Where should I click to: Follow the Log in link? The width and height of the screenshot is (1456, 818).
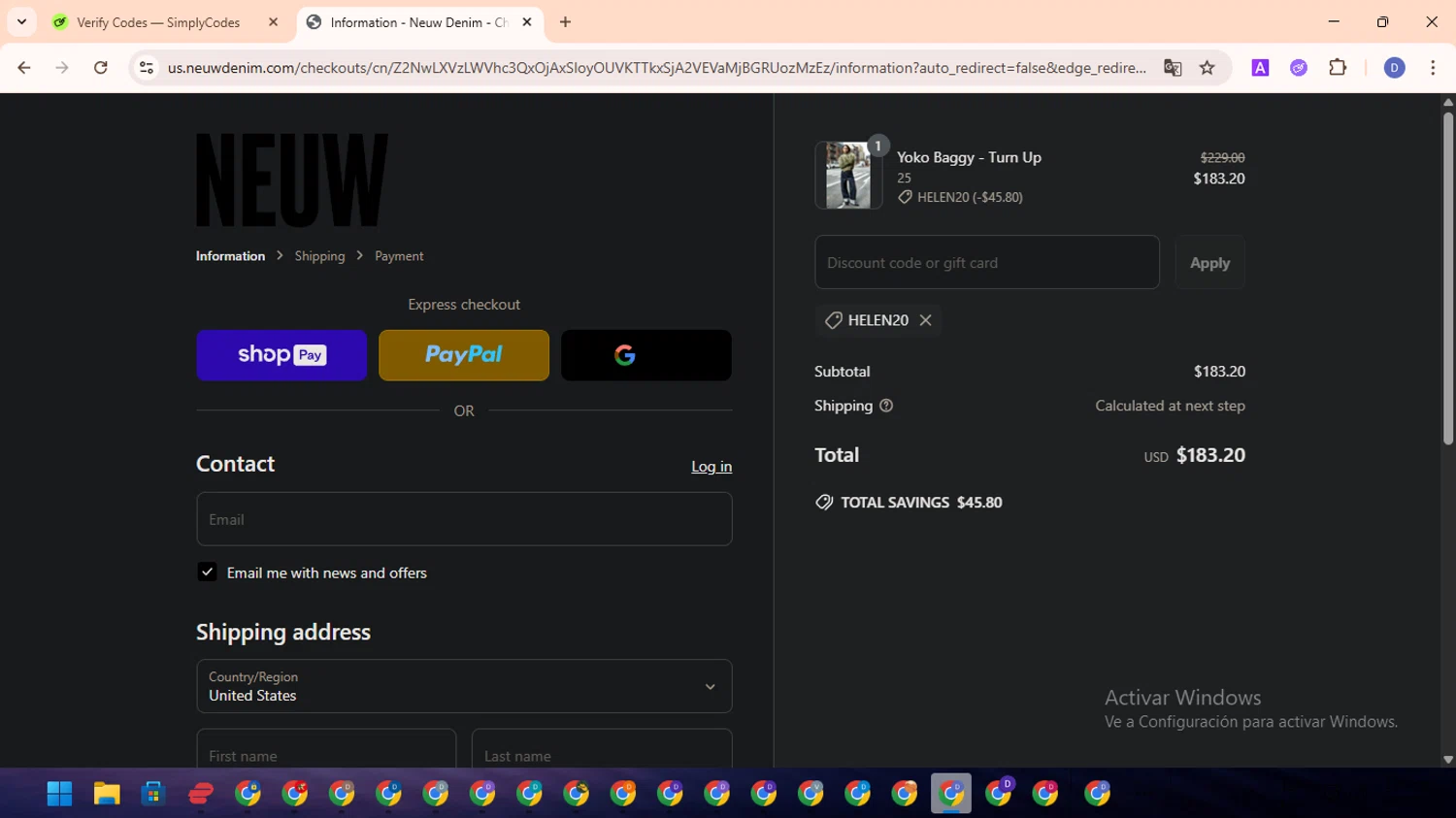[711, 467]
